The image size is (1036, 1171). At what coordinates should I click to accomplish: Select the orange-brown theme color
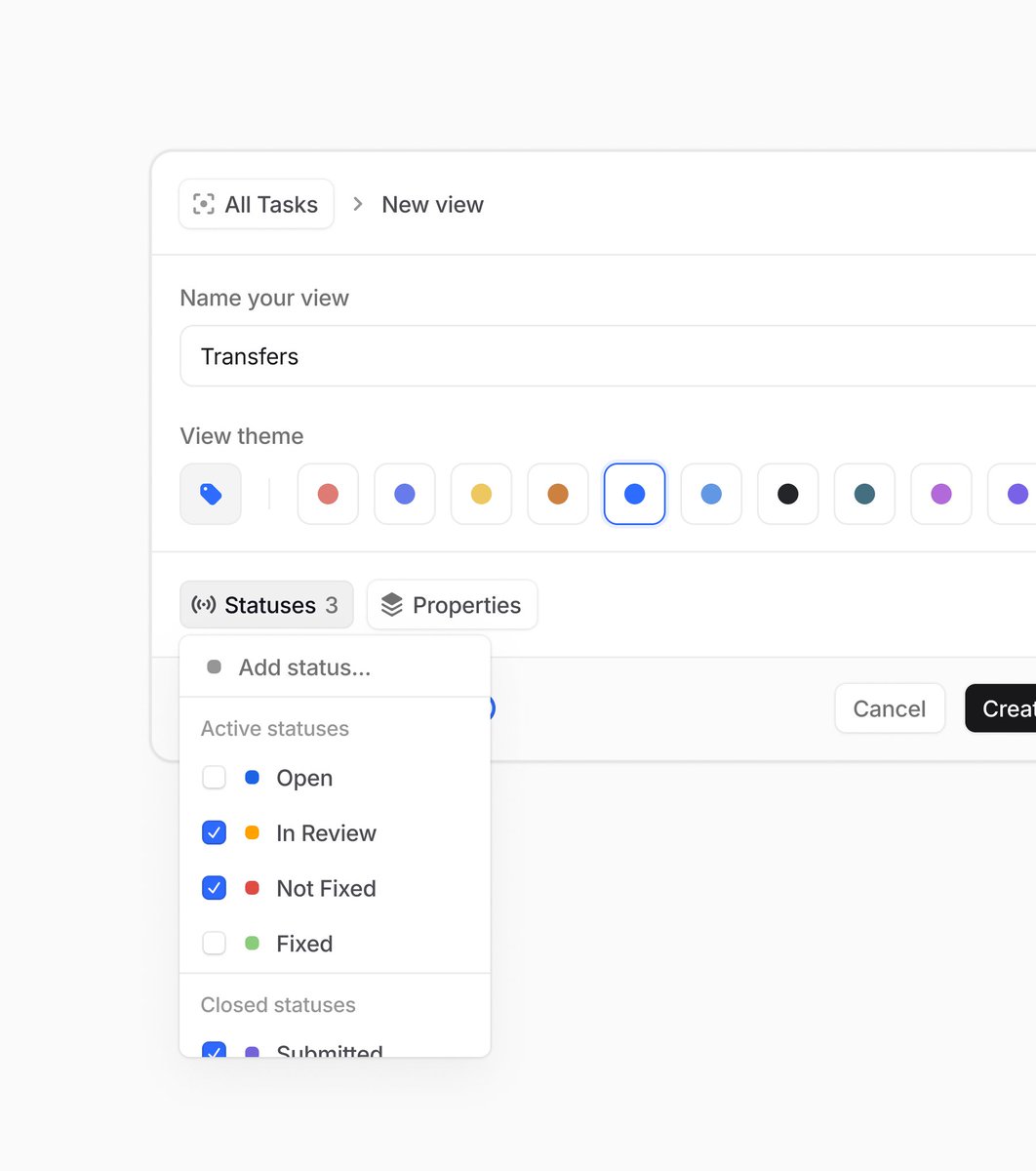pos(558,494)
